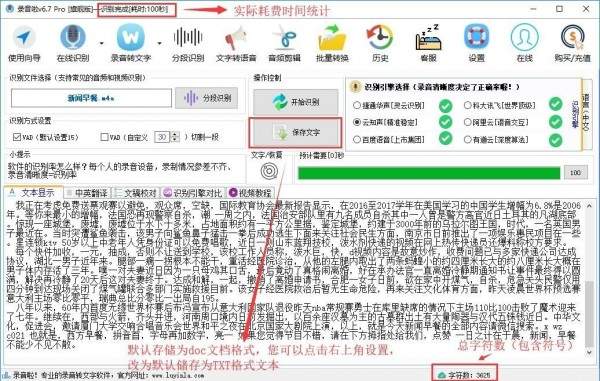600x381 pixels.
Task: Open the 分段识别 toolbar waveform tool
Action: 188,43
